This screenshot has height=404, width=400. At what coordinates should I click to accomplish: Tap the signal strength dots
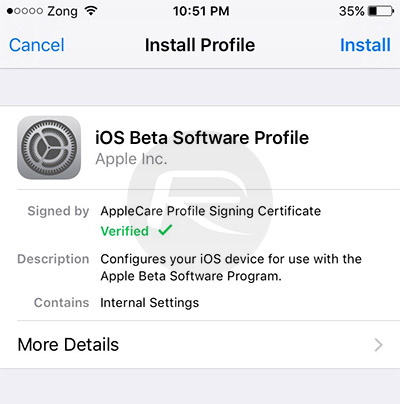coord(25,11)
